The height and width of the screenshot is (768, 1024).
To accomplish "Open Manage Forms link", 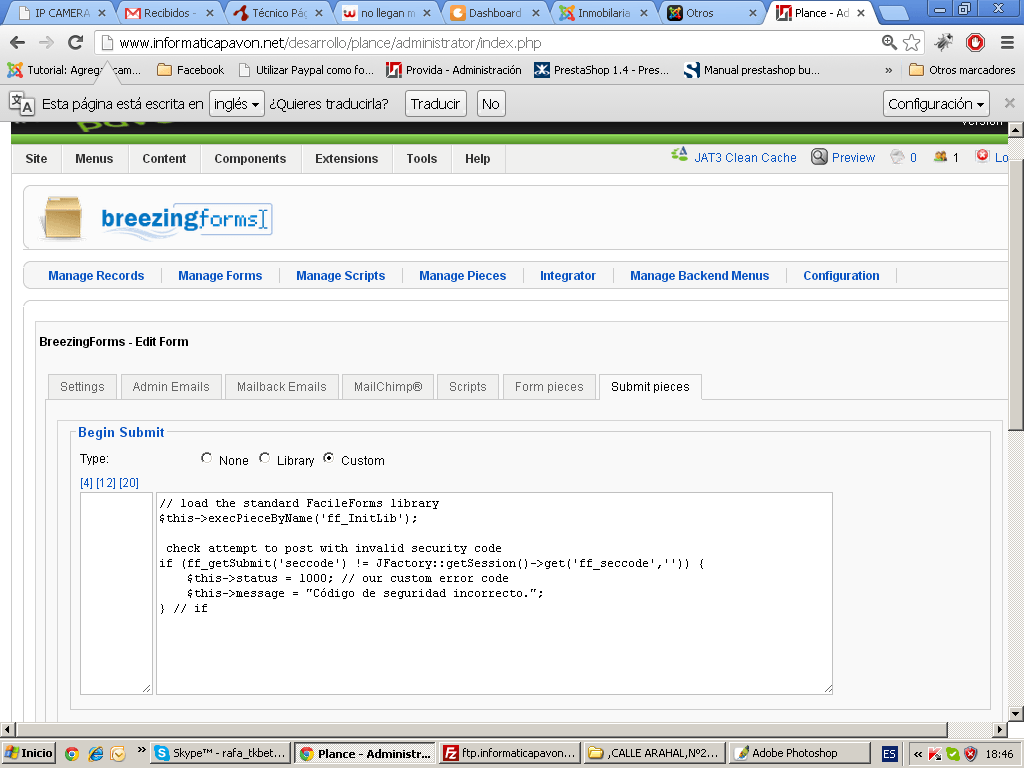I will (x=220, y=276).
